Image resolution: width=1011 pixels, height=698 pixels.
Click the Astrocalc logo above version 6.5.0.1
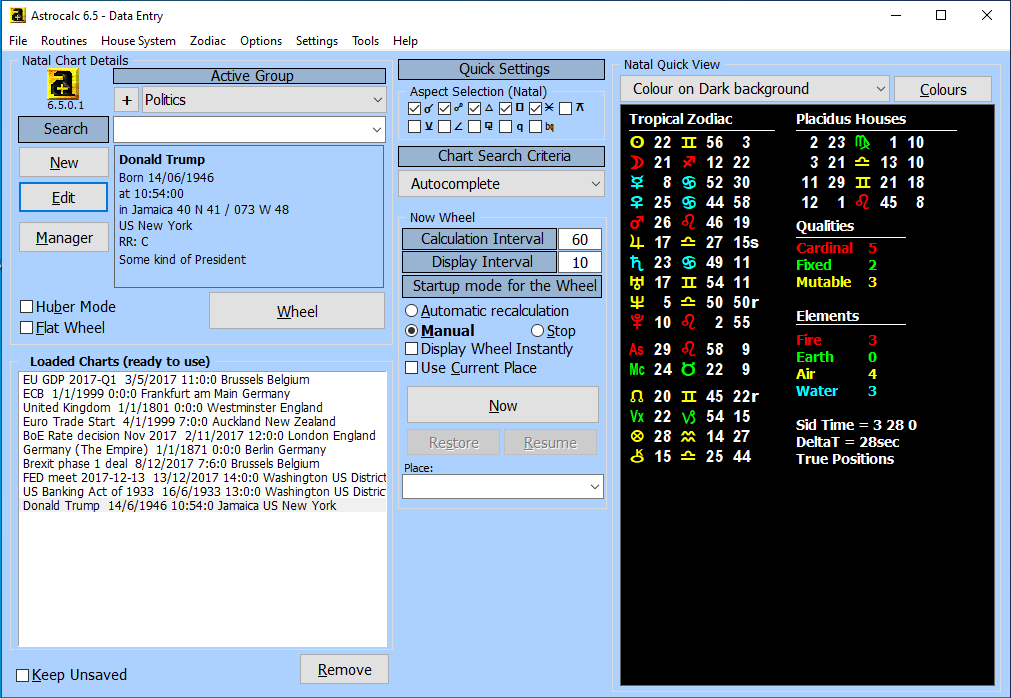tap(63, 84)
